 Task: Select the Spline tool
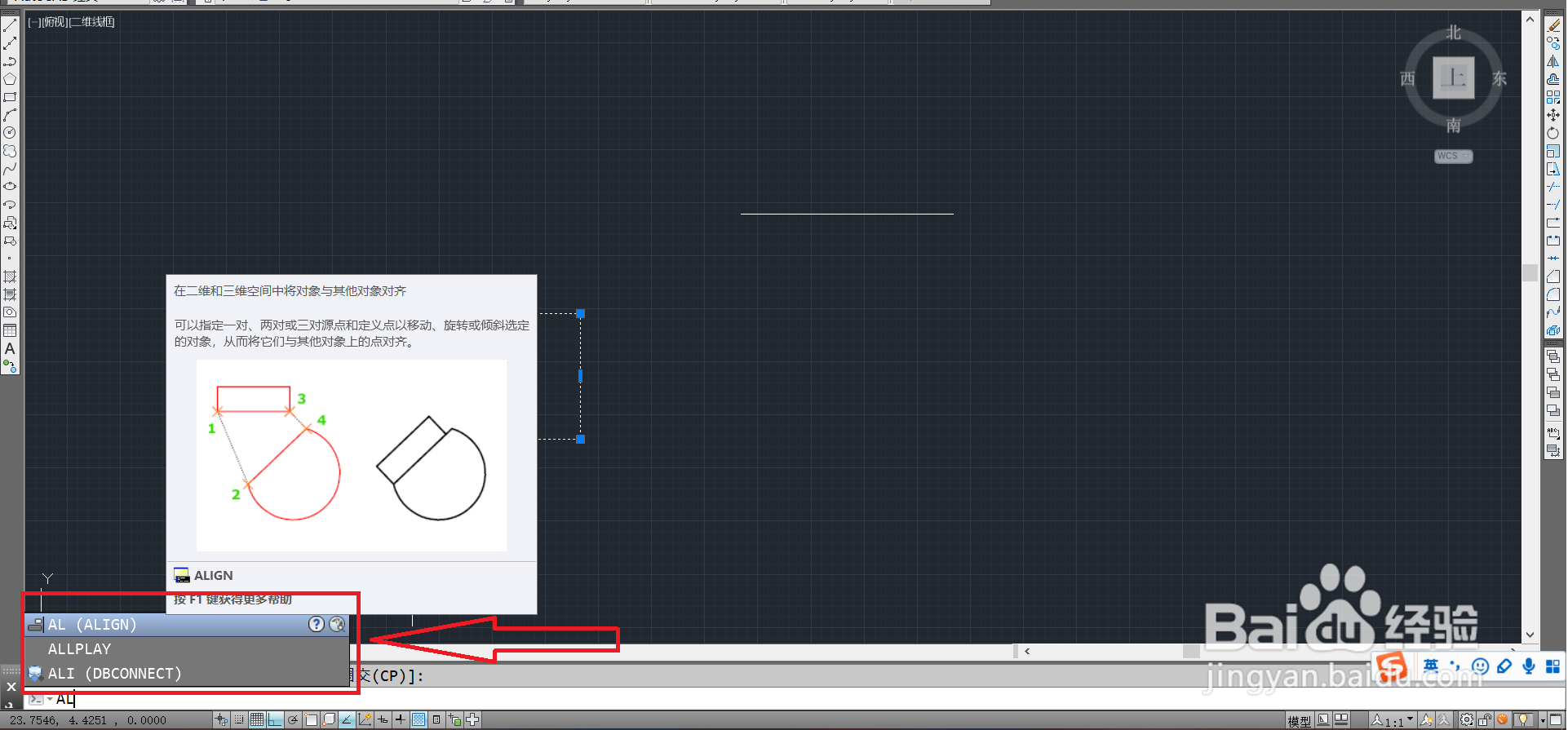(x=10, y=169)
